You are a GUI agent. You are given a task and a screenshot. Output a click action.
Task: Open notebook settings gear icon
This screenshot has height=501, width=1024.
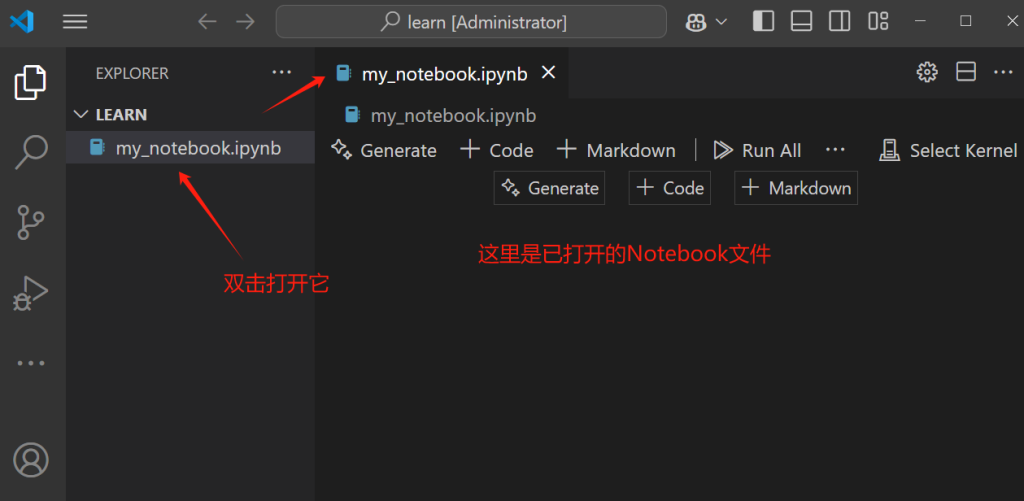click(927, 72)
